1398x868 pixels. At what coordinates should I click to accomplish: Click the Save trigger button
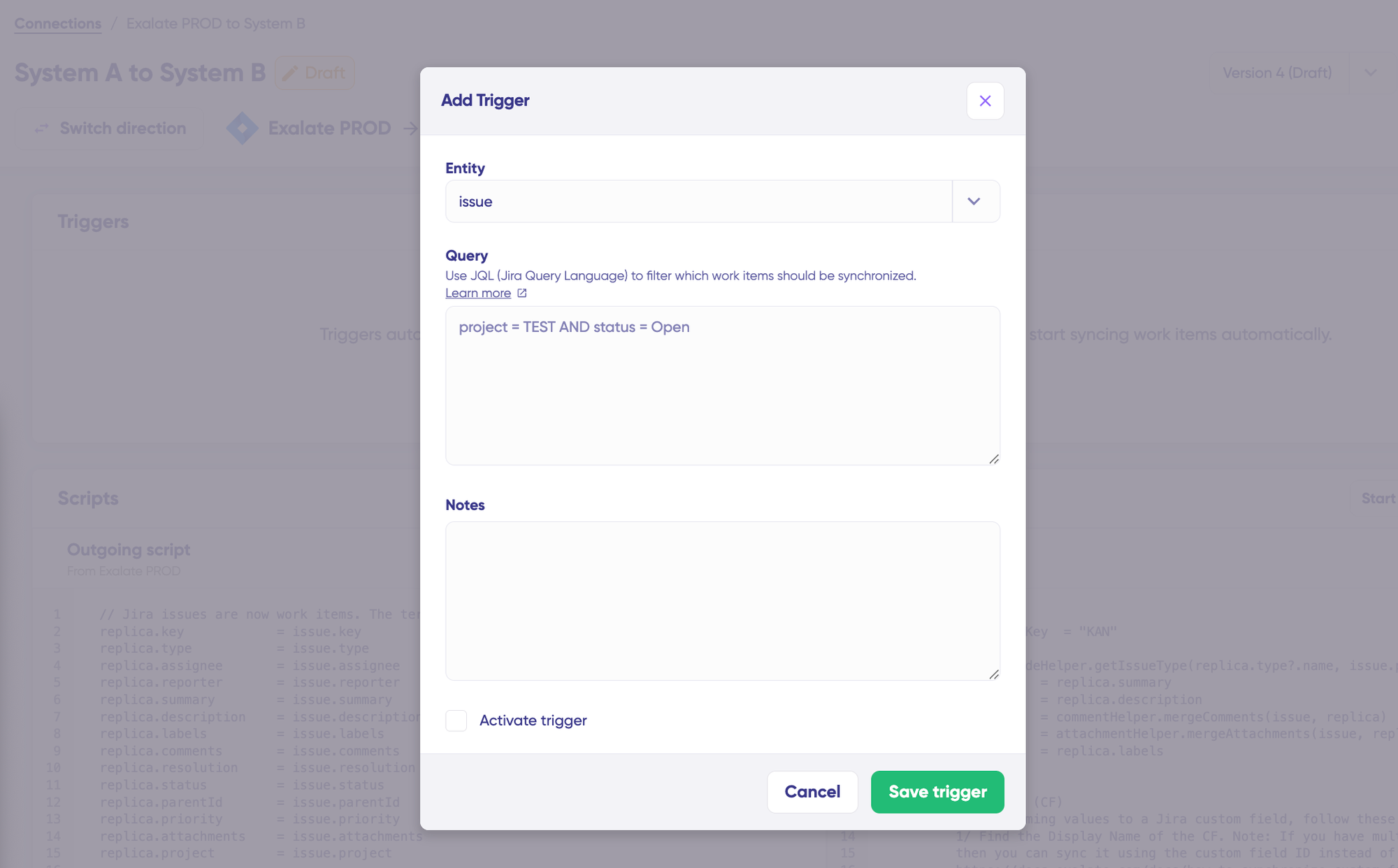click(x=937, y=792)
